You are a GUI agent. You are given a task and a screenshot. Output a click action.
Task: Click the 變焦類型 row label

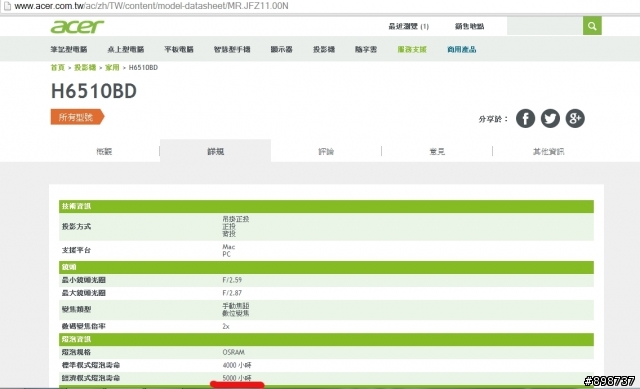coord(76,309)
